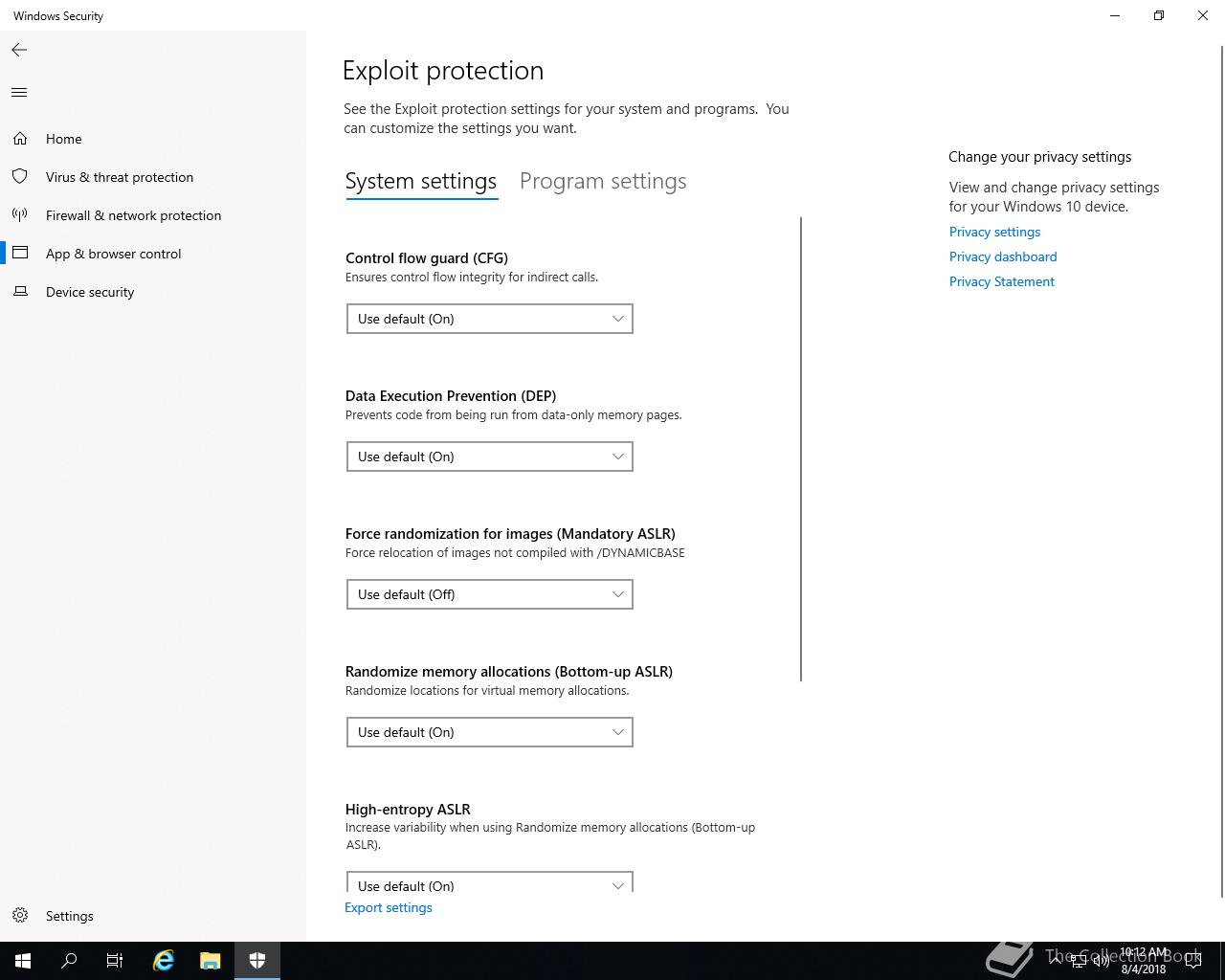1225x980 pixels.
Task: Open the Windows Start menu
Action: (23, 961)
